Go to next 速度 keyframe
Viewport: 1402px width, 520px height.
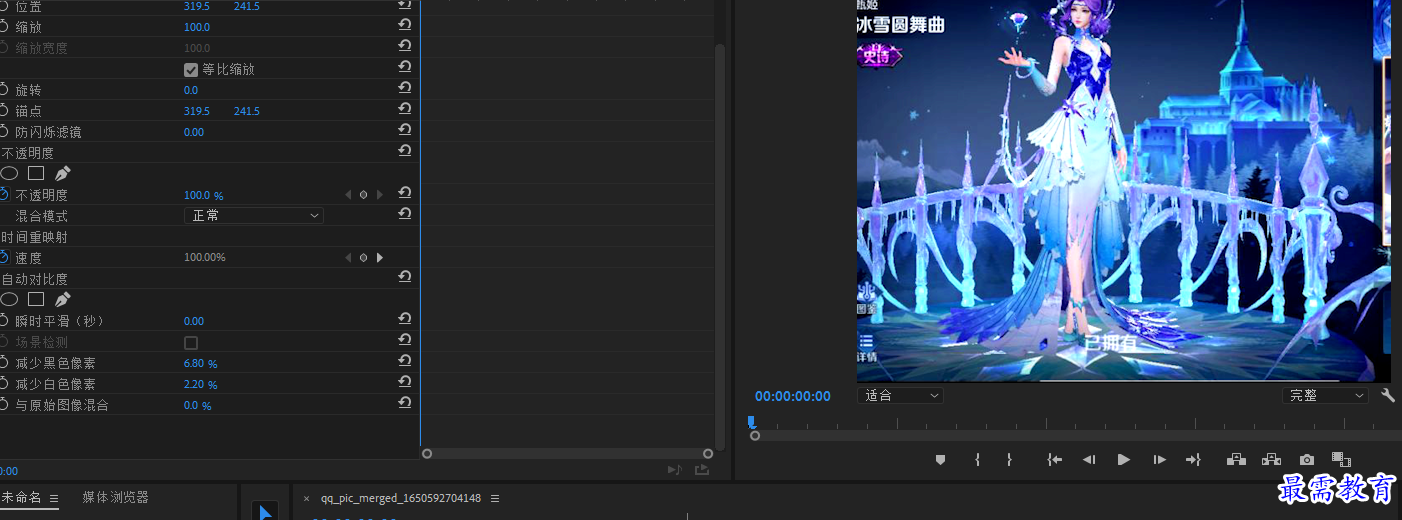[x=379, y=258]
